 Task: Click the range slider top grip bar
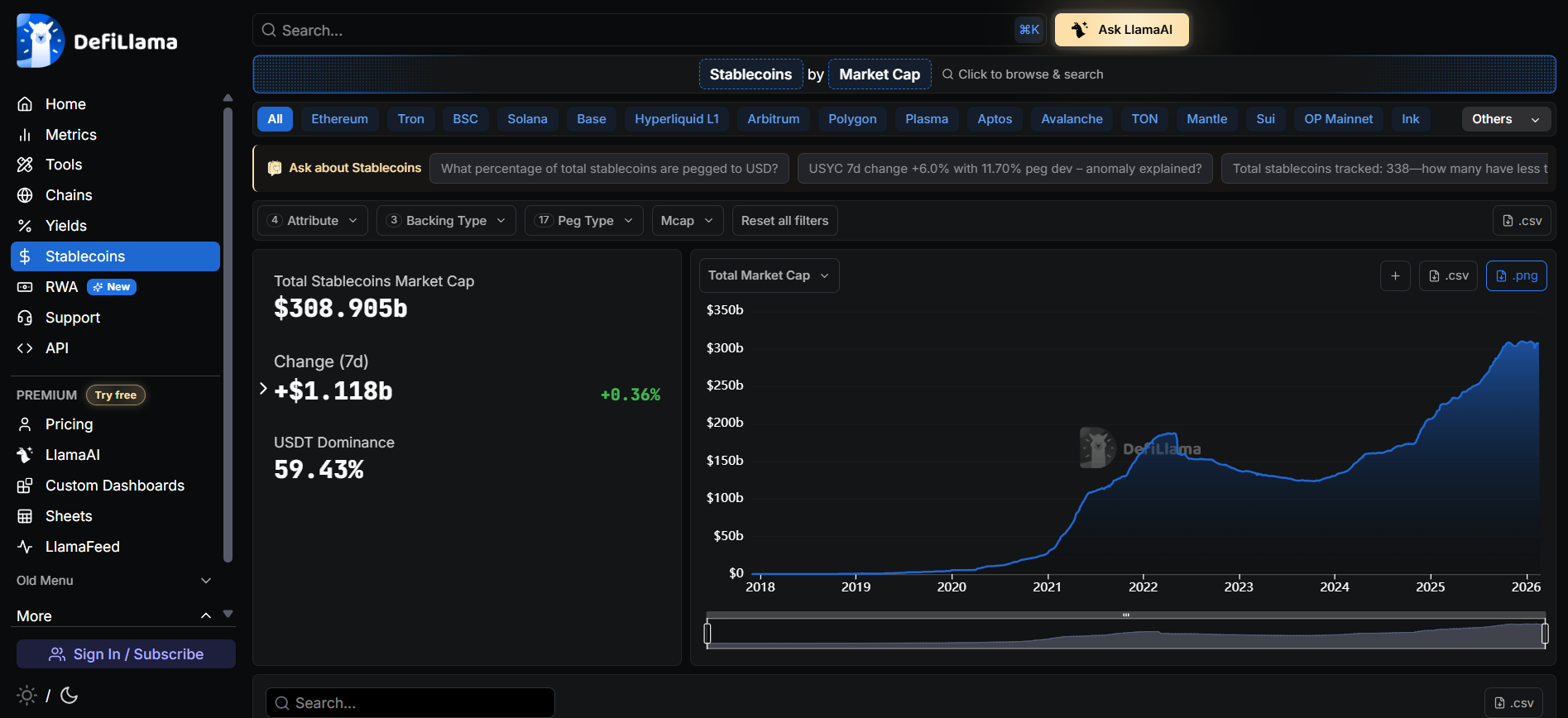tap(1126, 615)
